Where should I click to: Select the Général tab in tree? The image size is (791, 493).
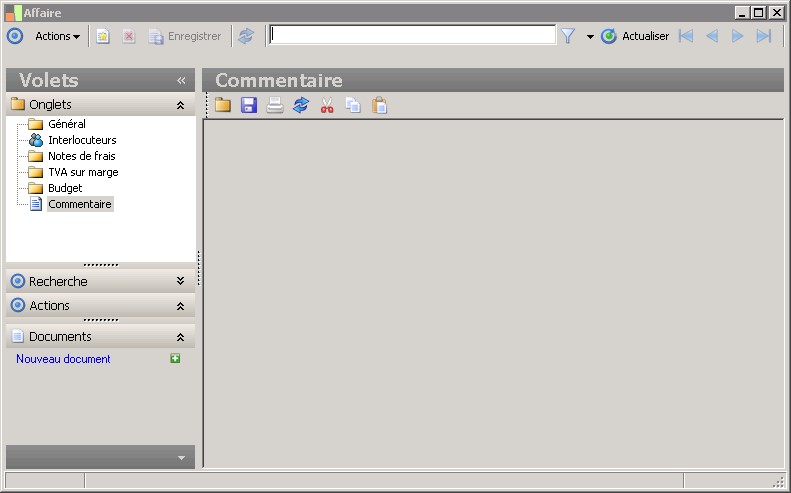[67, 124]
